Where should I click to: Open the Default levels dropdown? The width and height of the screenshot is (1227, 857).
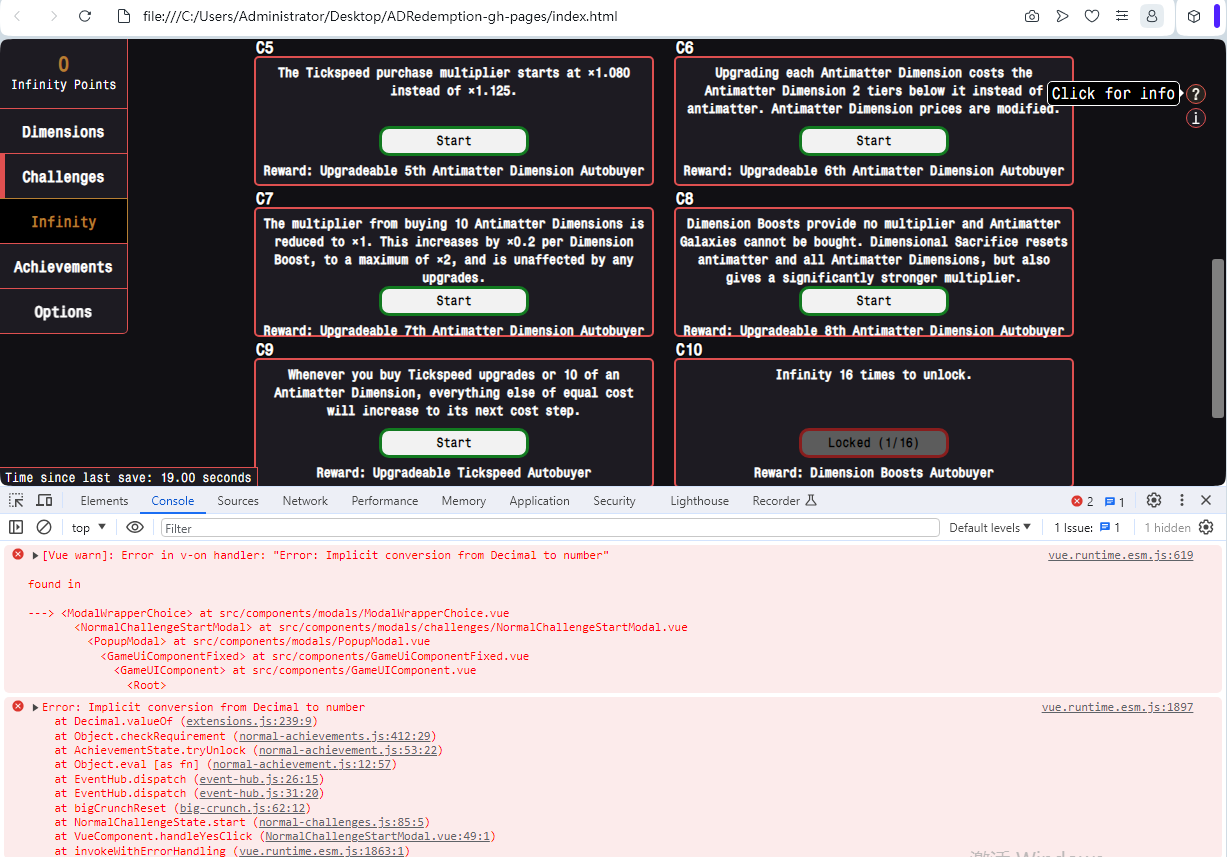point(989,527)
